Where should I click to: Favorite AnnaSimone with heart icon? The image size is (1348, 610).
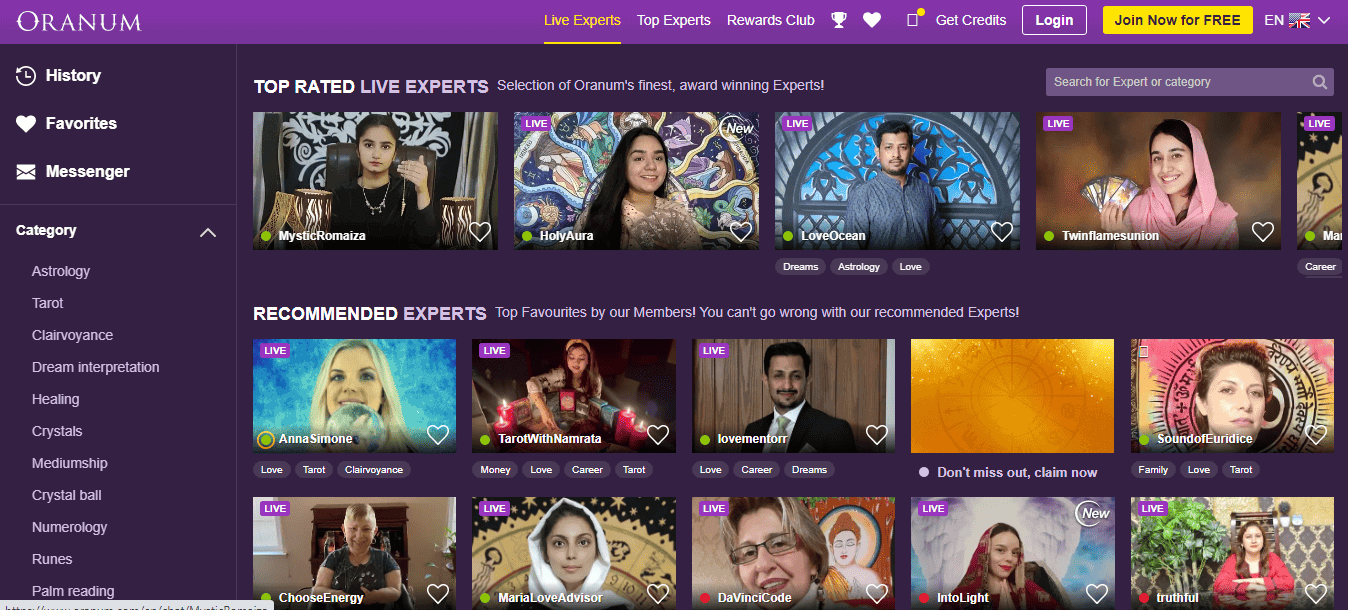pyautogui.click(x=438, y=435)
